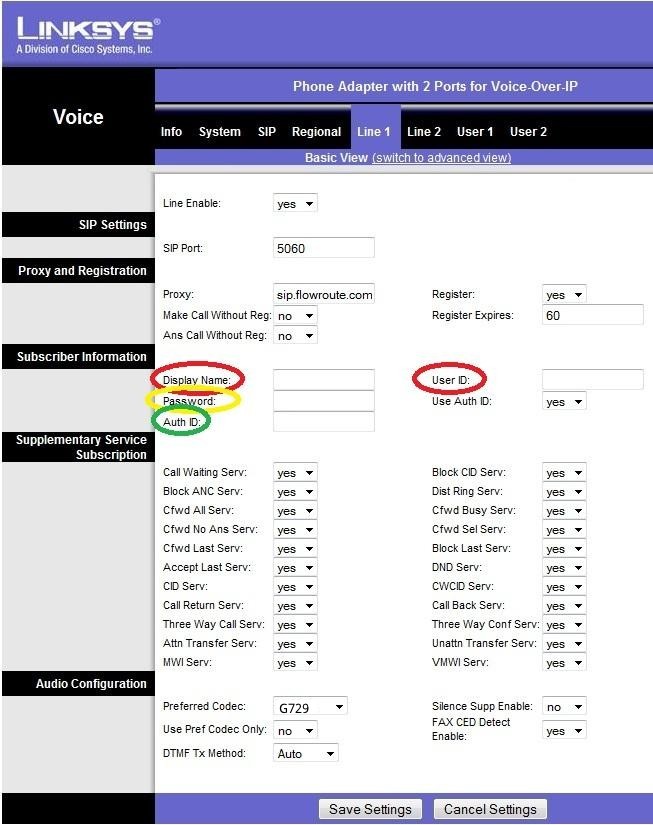Image resolution: width=653 pixels, height=825 pixels.
Task: Go to the SIP tab
Action: [267, 132]
